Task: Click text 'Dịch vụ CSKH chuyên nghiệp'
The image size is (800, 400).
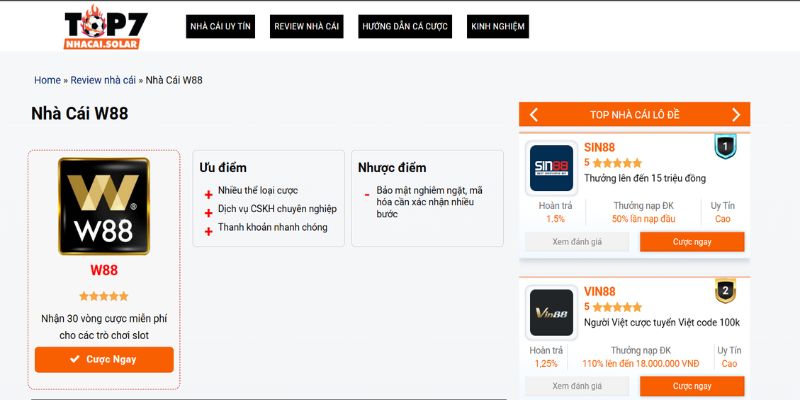Action: (x=277, y=209)
